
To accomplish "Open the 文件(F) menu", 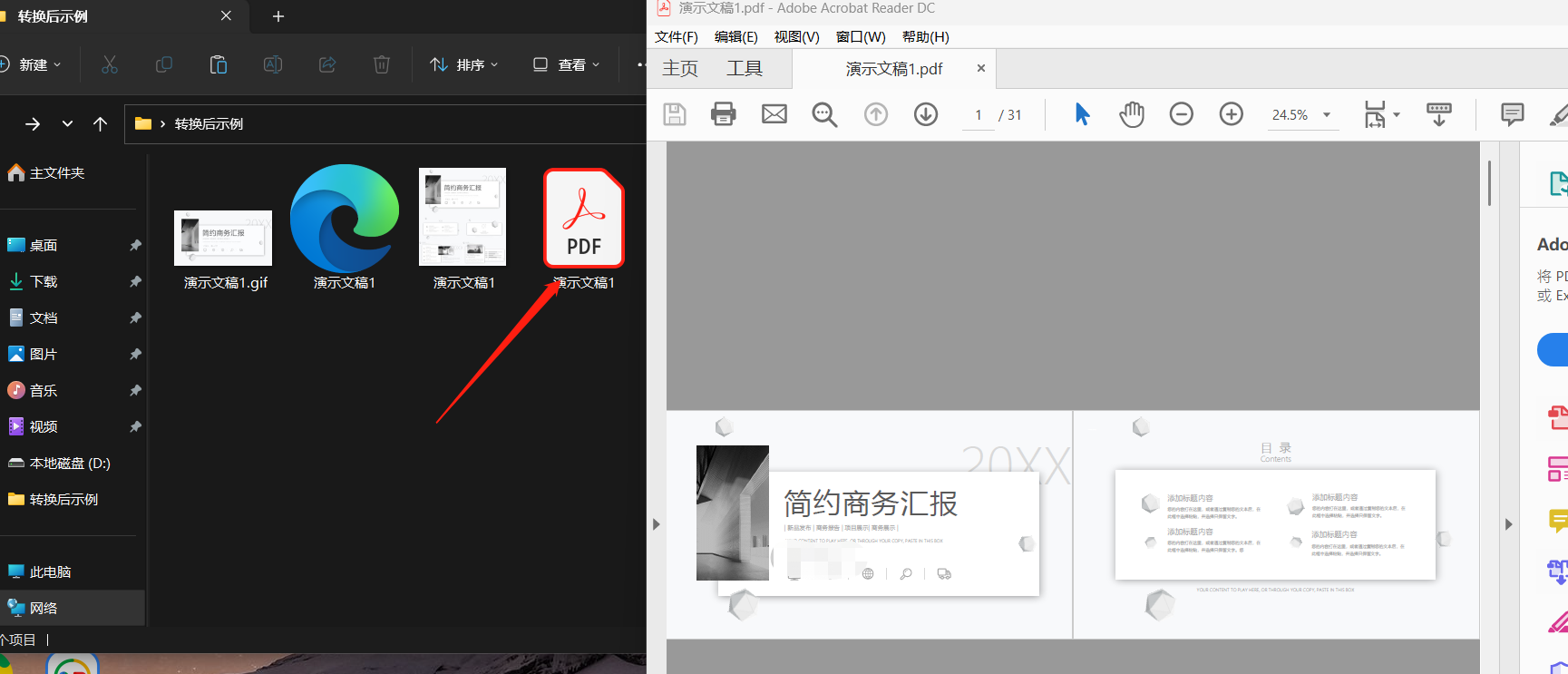I will click(x=677, y=37).
